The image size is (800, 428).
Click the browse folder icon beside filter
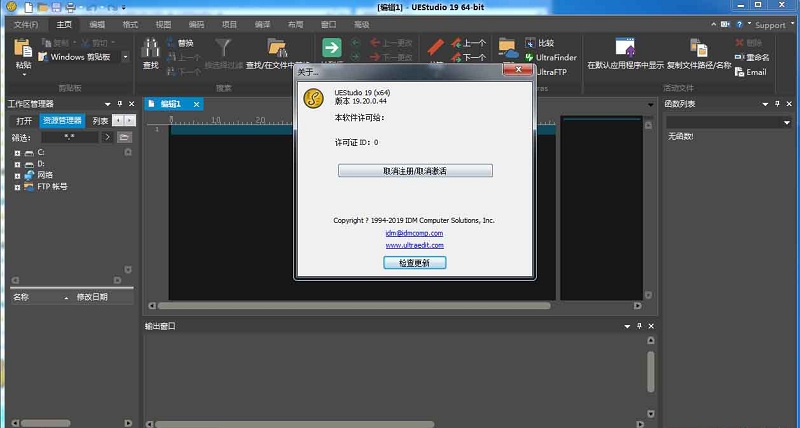[x=124, y=137]
